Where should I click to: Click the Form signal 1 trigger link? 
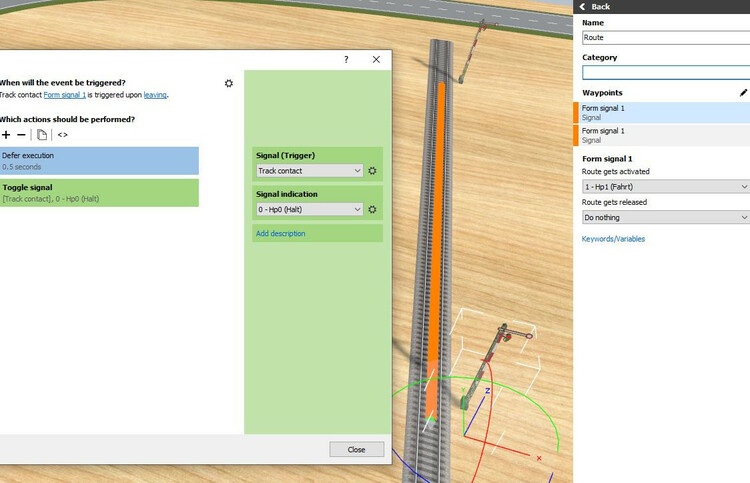[64, 95]
